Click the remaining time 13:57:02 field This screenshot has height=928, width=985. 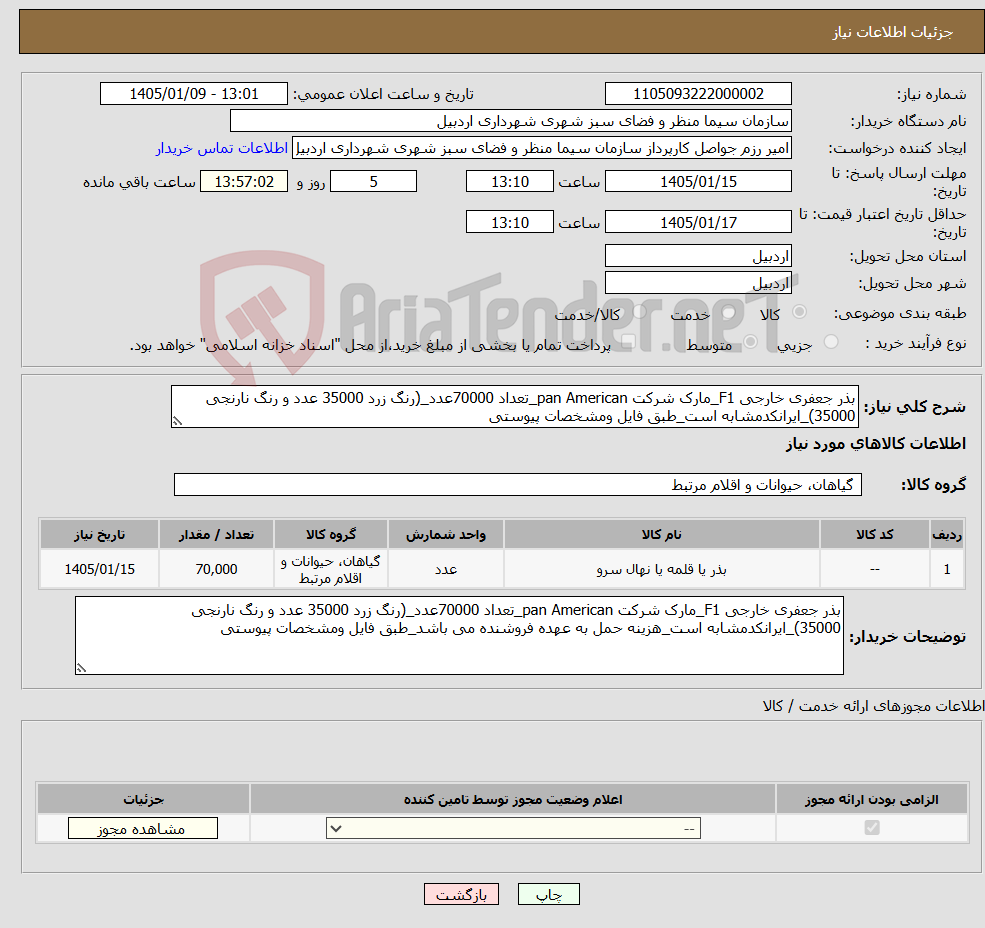(244, 182)
